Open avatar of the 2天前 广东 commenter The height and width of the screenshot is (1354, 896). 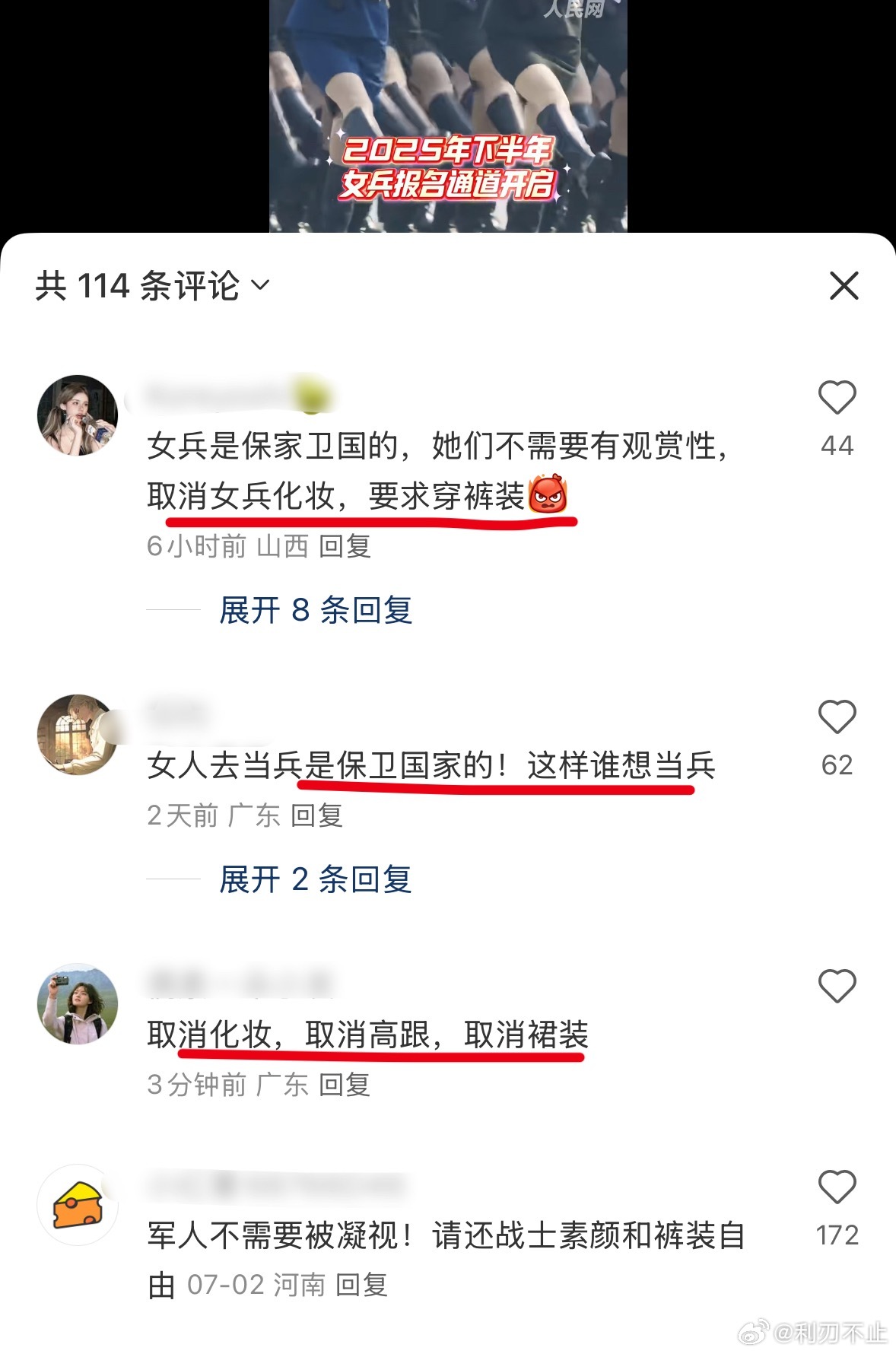pyautogui.click(x=78, y=735)
